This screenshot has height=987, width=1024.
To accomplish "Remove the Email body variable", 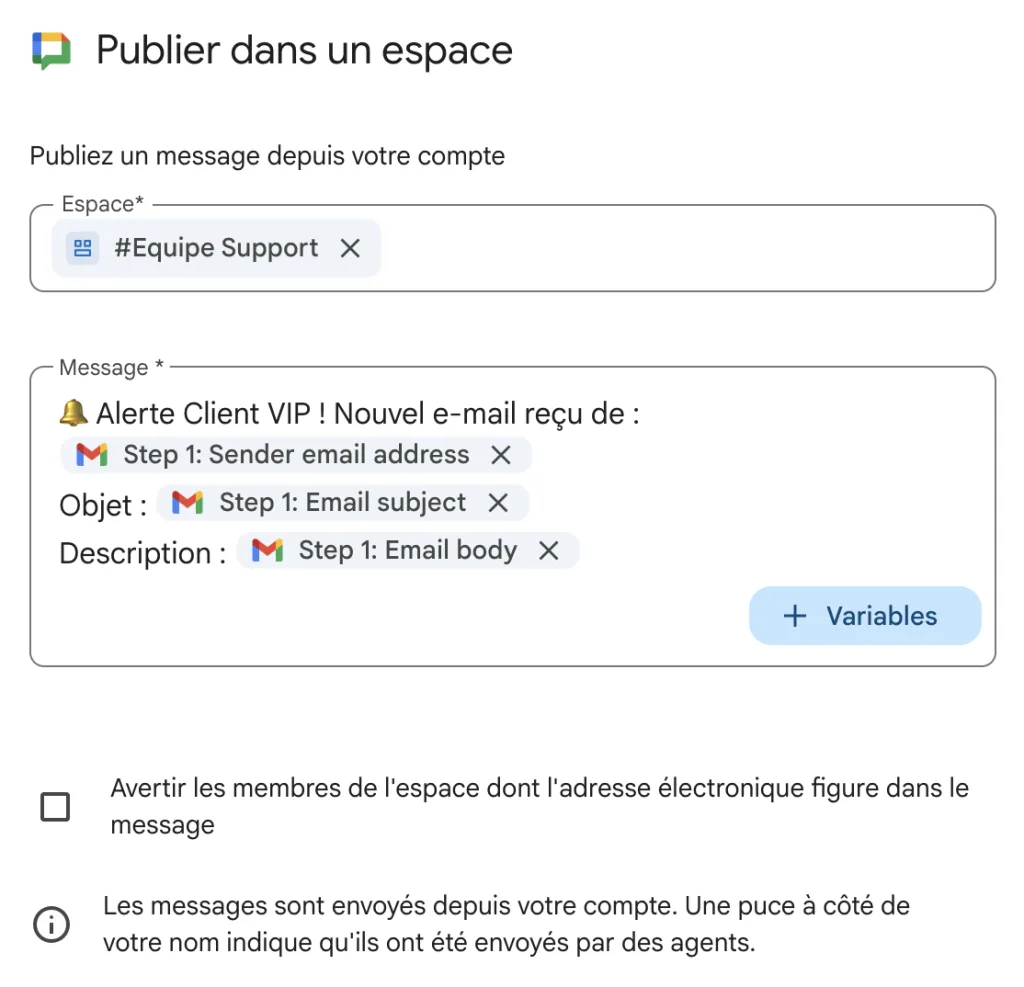I will point(547,550).
